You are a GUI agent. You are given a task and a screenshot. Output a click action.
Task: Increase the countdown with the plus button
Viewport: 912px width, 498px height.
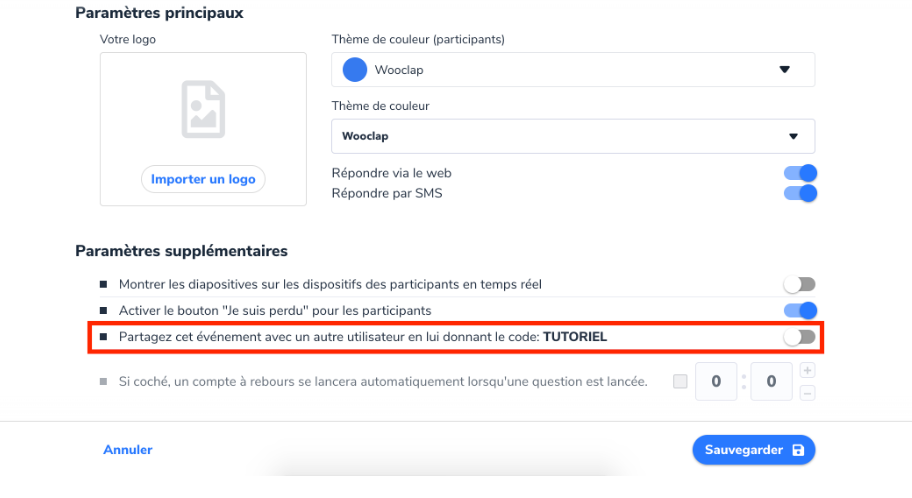pyautogui.click(x=807, y=371)
